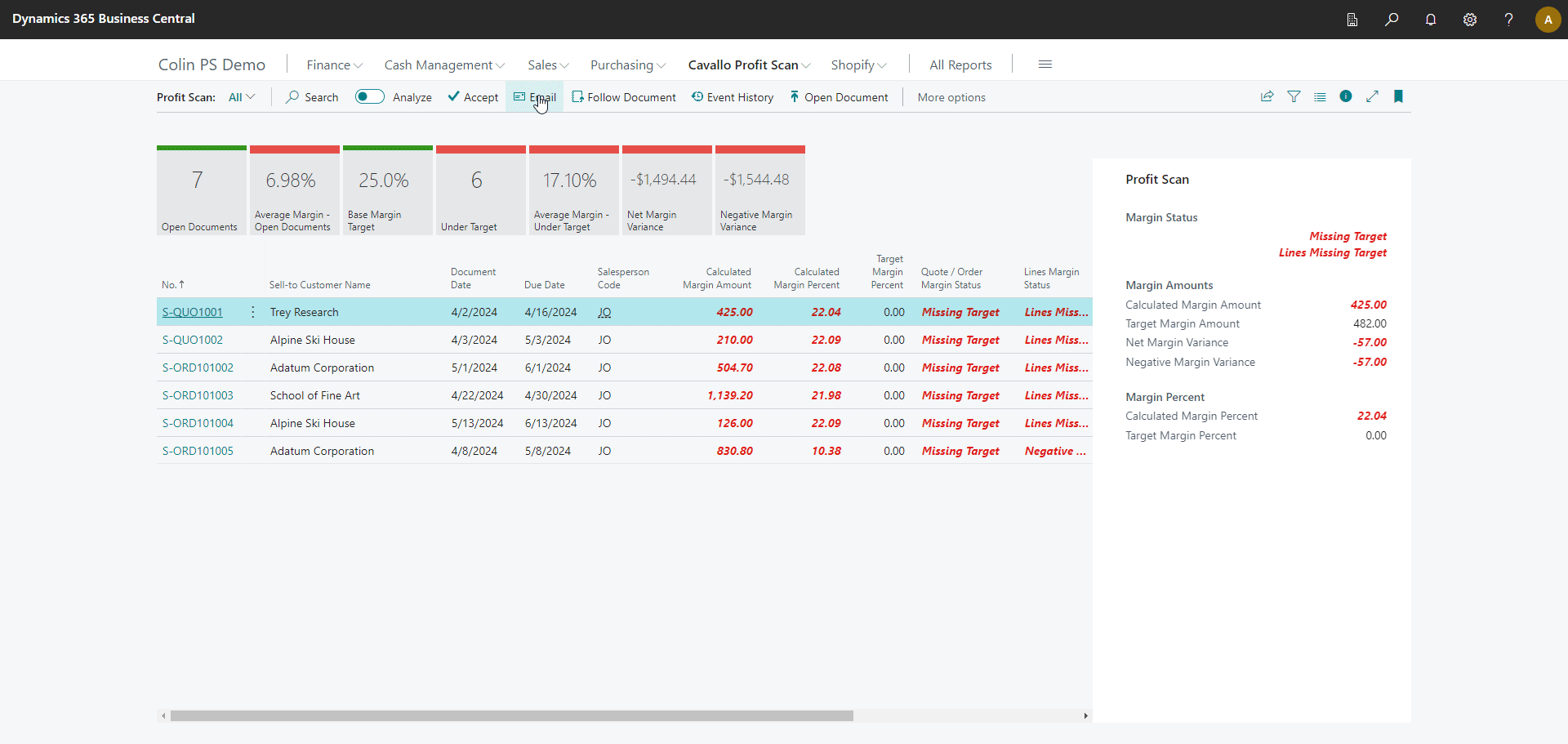Open the Settings gear icon
Image resolution: width=1568 pixels, height=744 pixels.
pos(1470,20)
